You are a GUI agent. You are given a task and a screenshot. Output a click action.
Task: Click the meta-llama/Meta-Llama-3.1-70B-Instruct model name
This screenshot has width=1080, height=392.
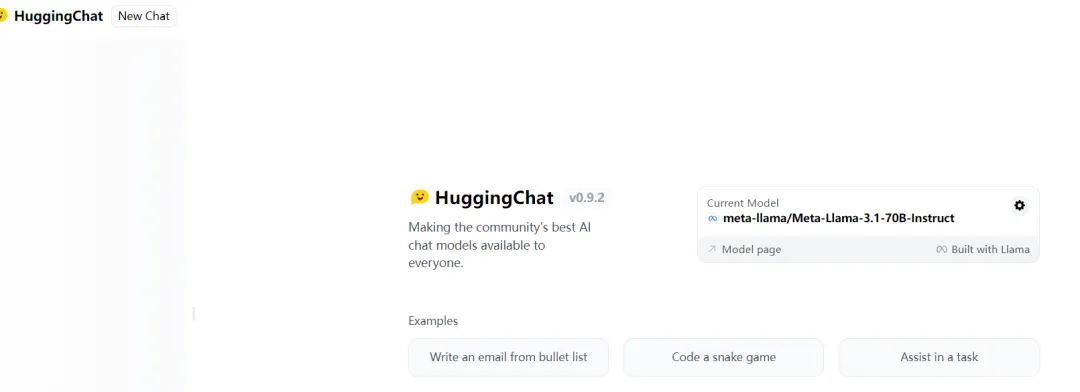tap(838, 218)
